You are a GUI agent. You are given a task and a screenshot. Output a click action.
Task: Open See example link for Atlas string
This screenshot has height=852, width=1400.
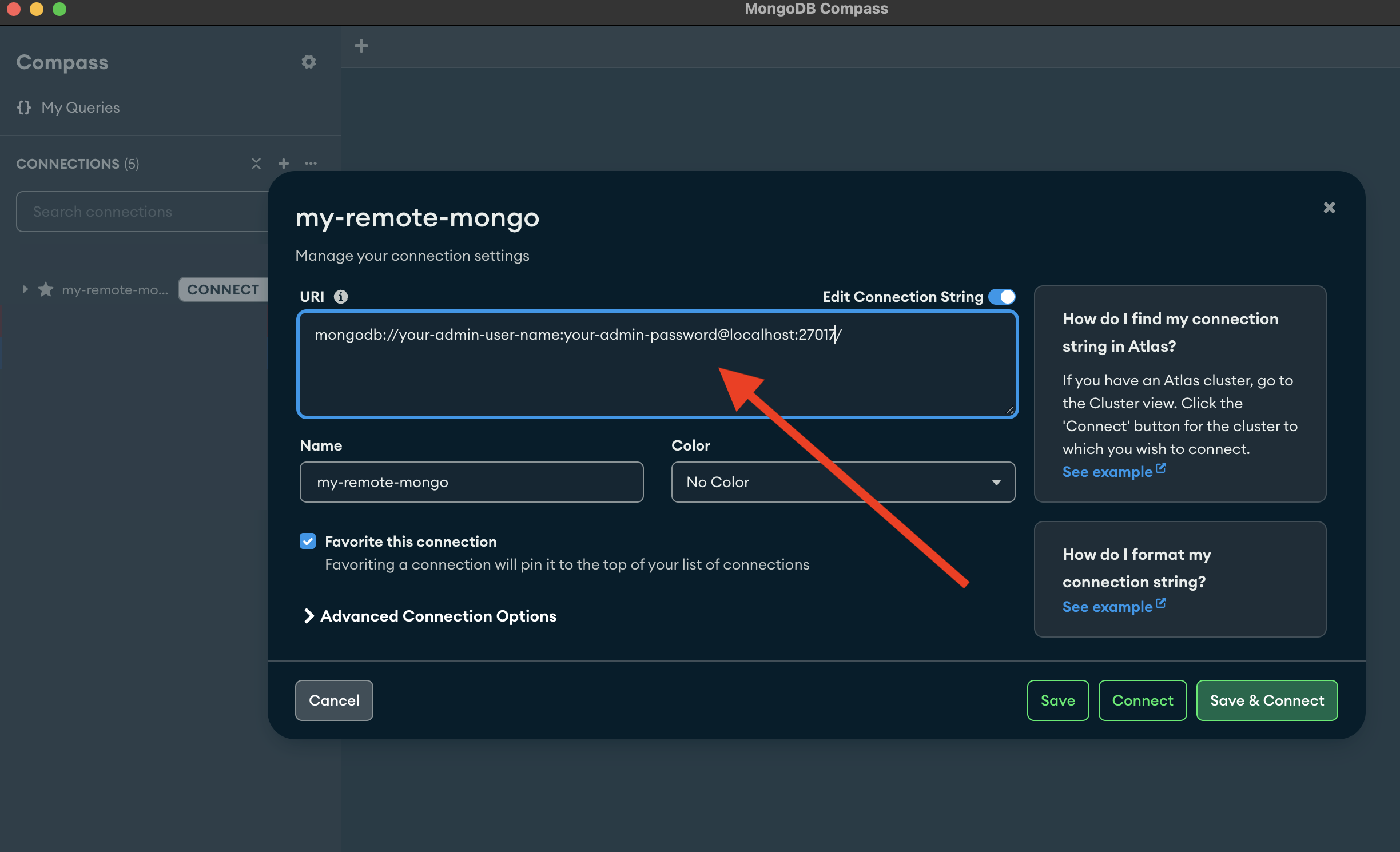[x=1113, y=472]
